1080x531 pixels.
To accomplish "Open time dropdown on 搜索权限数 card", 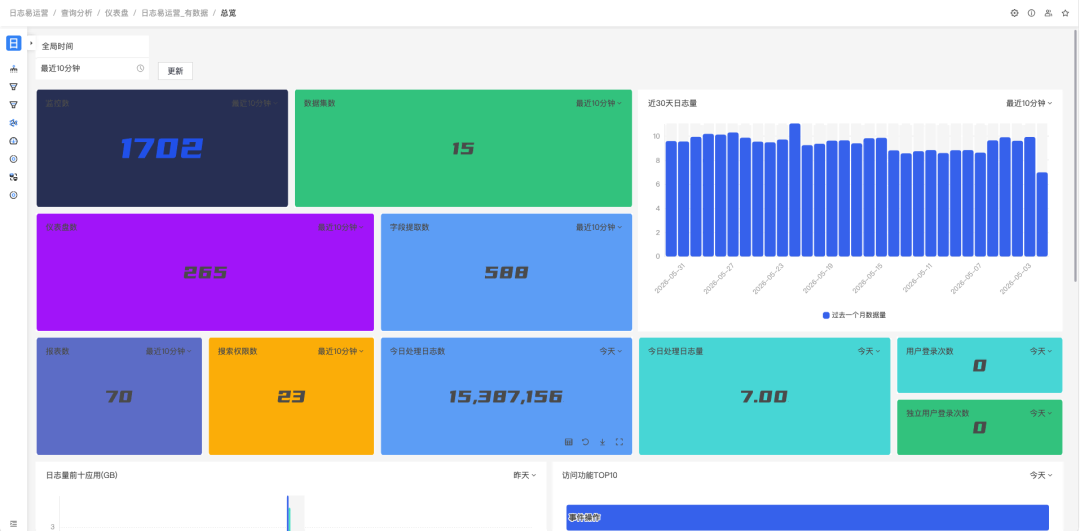I will [x=341, y=351].
